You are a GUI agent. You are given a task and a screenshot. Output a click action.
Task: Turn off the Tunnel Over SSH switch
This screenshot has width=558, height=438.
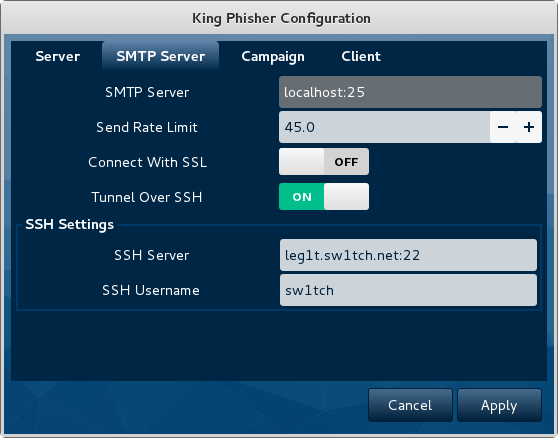click(324, 197)
